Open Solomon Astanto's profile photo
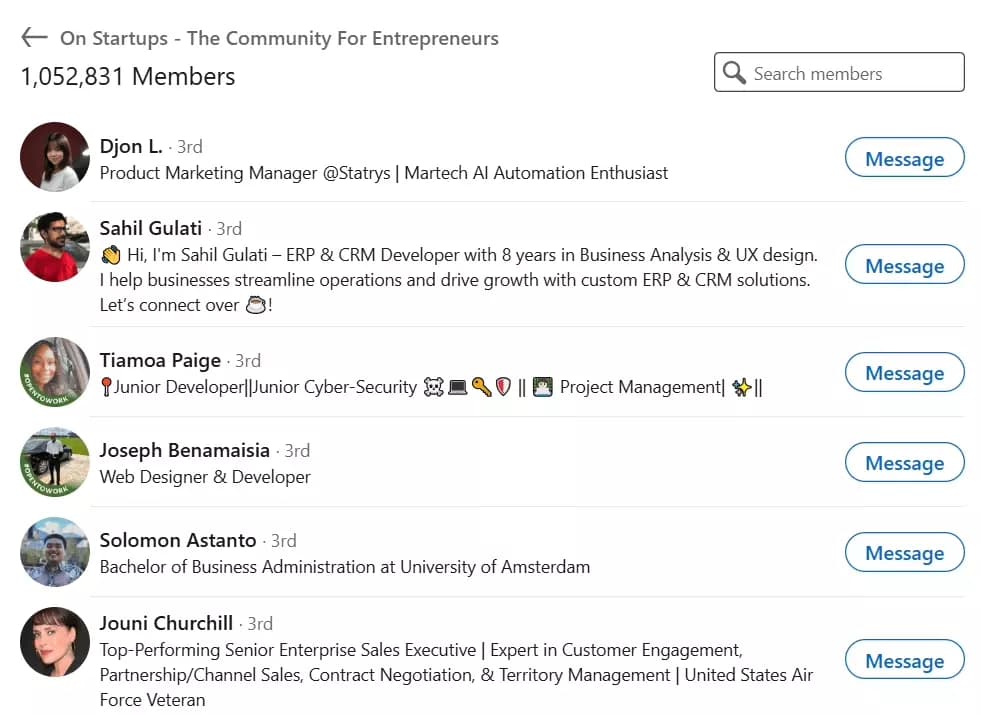The height and width of the screenshot is (715, 981). click(x=54, y=552)
